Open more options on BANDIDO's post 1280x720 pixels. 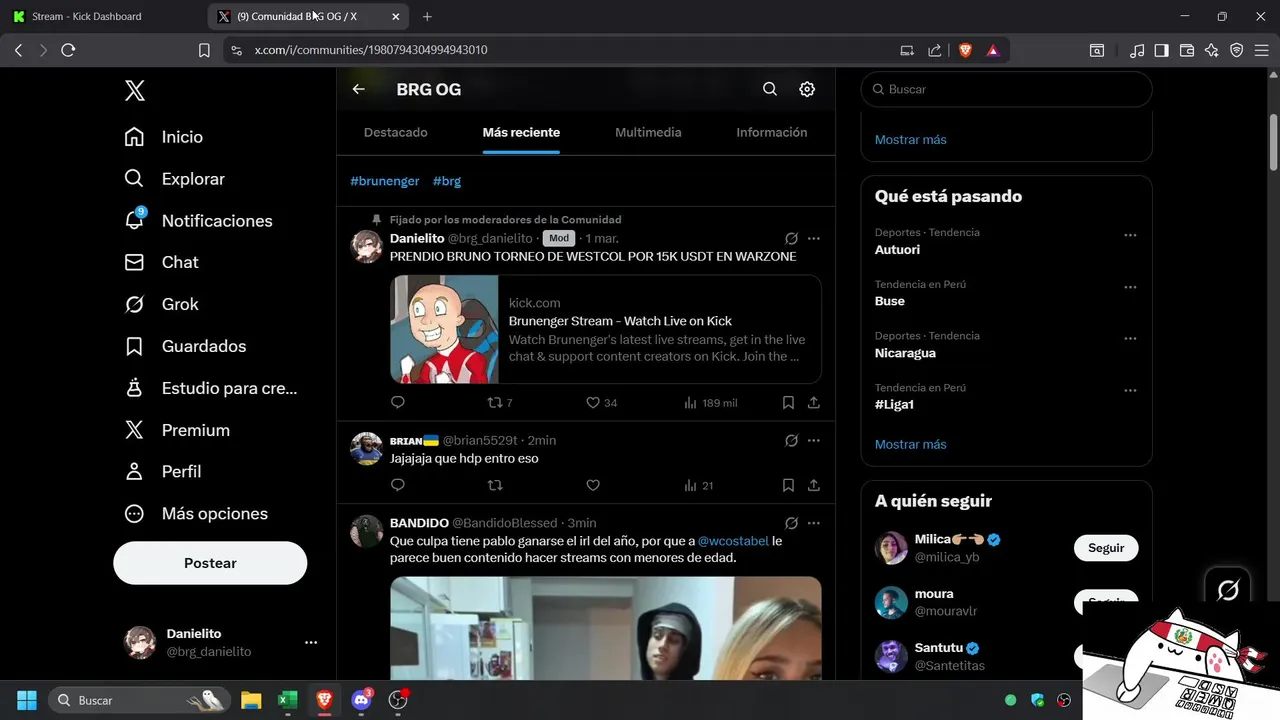[814, 523]
